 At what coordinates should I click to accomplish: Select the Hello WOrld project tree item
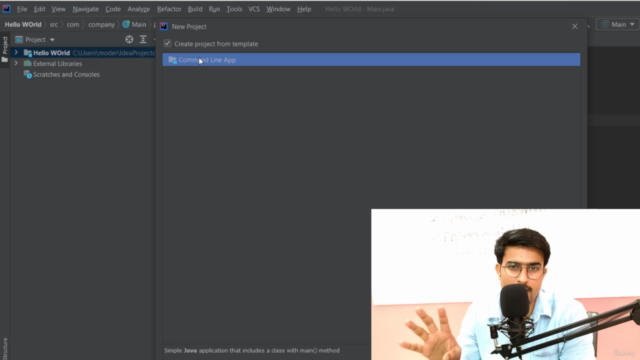[x=82, y=53]
